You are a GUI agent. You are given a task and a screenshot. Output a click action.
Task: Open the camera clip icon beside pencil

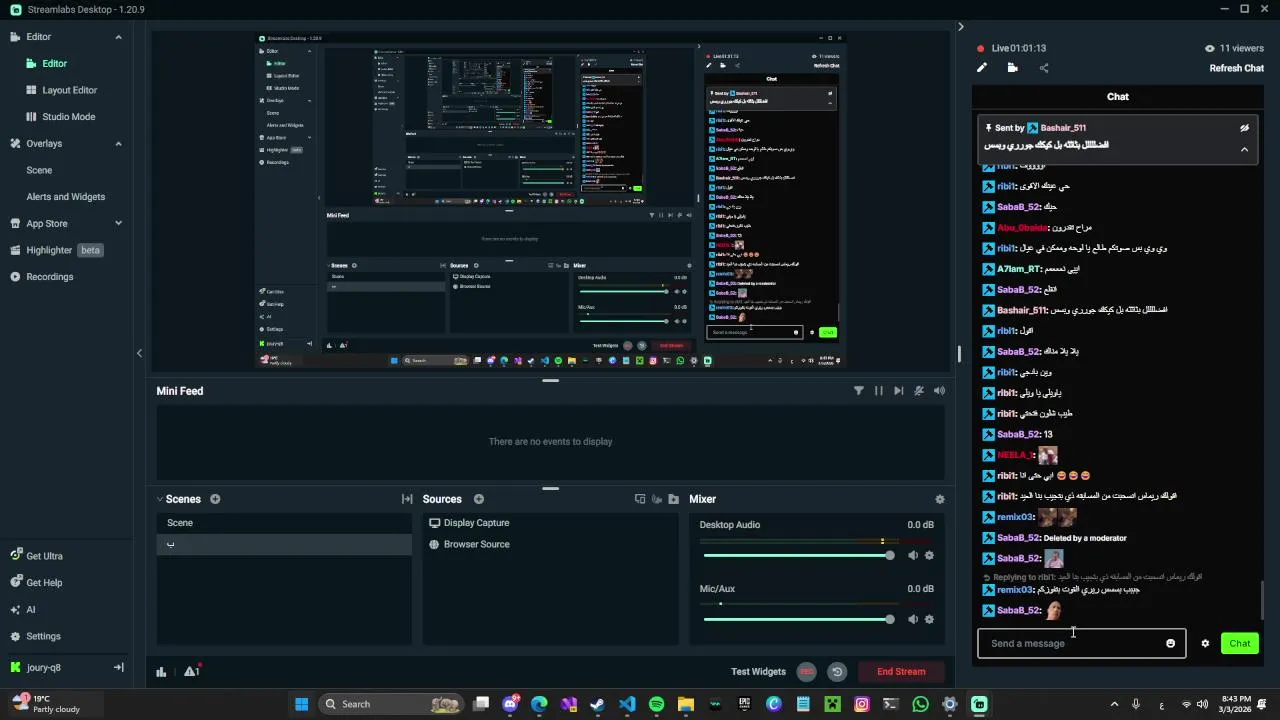coord(1013,68)
